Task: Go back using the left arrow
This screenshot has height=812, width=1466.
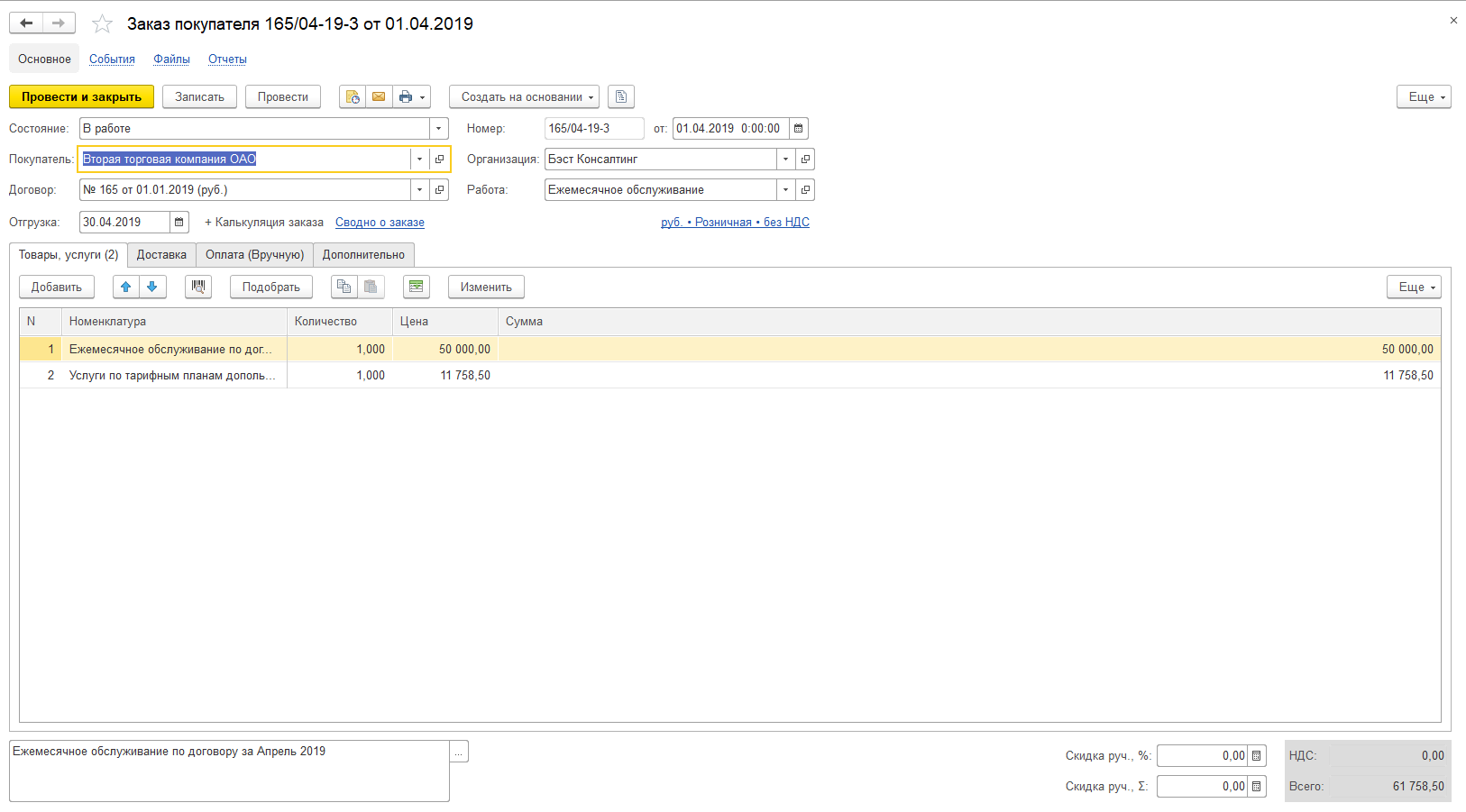Action: (x=26, y=23)
